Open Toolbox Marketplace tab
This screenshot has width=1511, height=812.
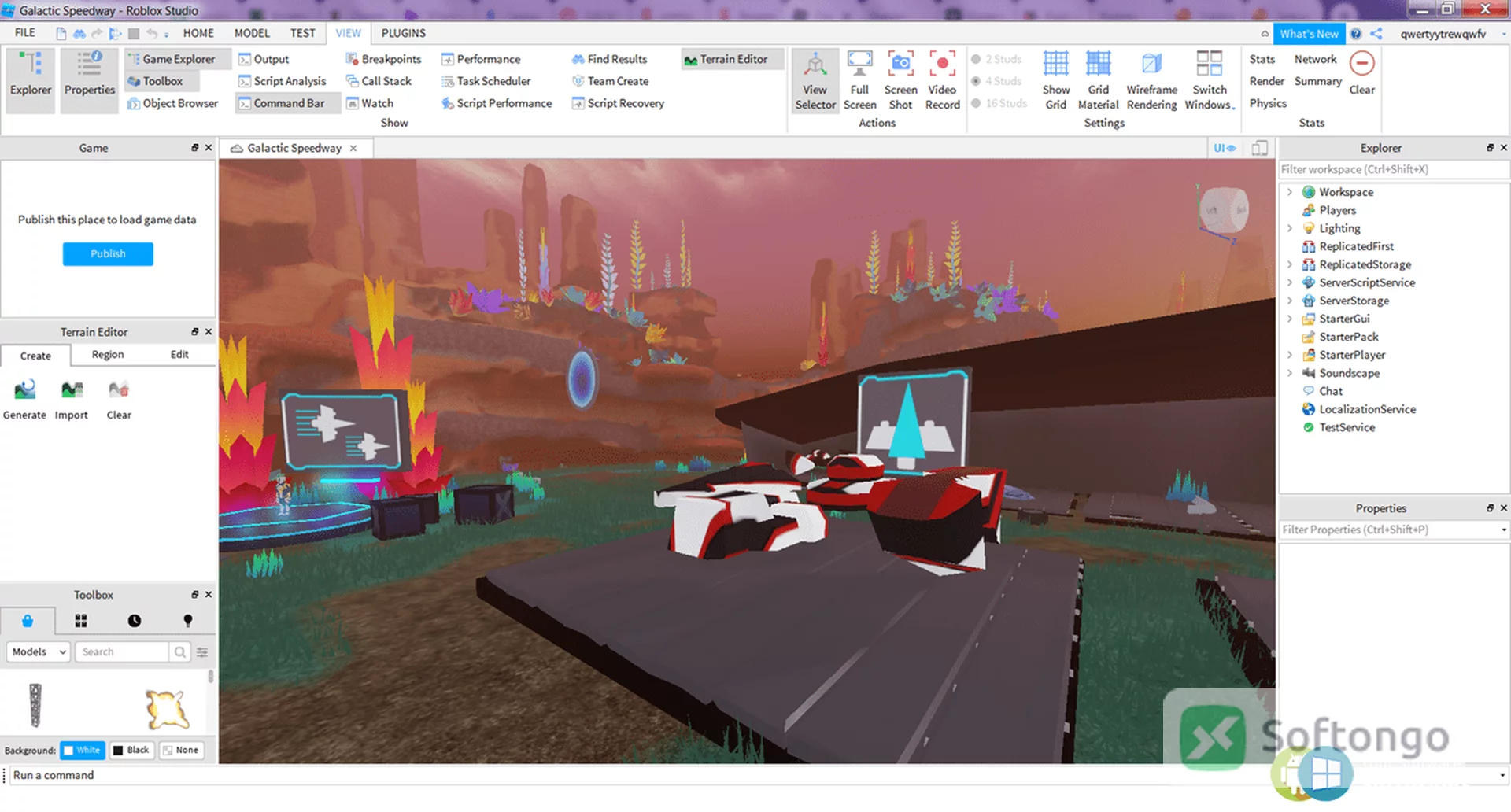tap(28, 621)
